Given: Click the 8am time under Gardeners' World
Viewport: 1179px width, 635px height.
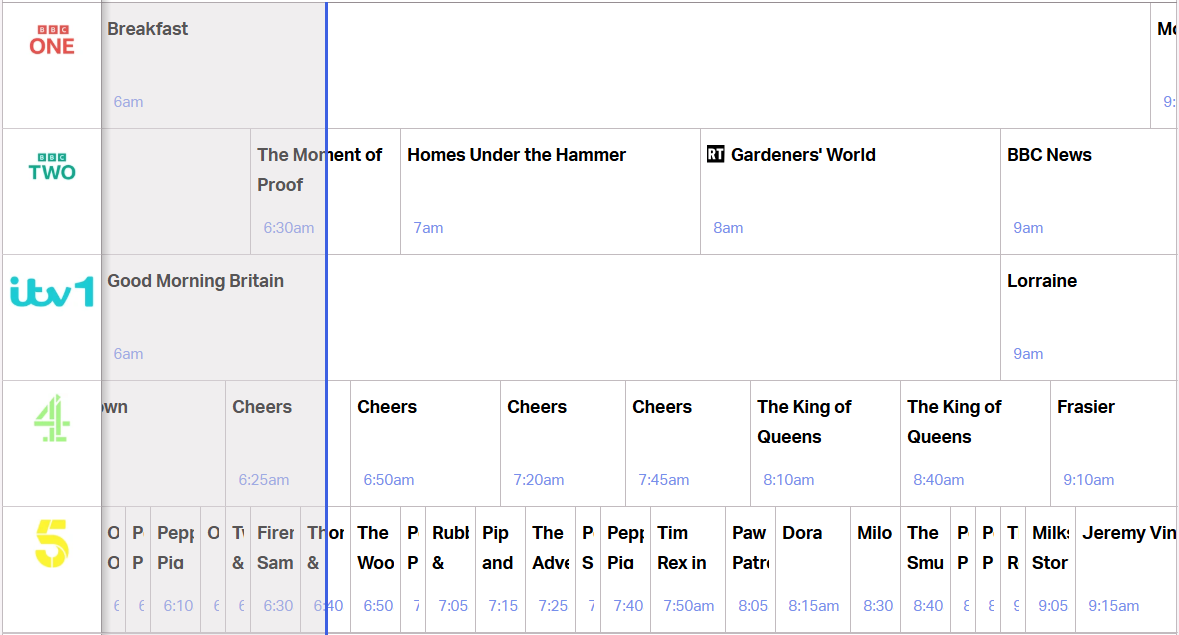Looking at the screenshot, I should click(728, 228).
